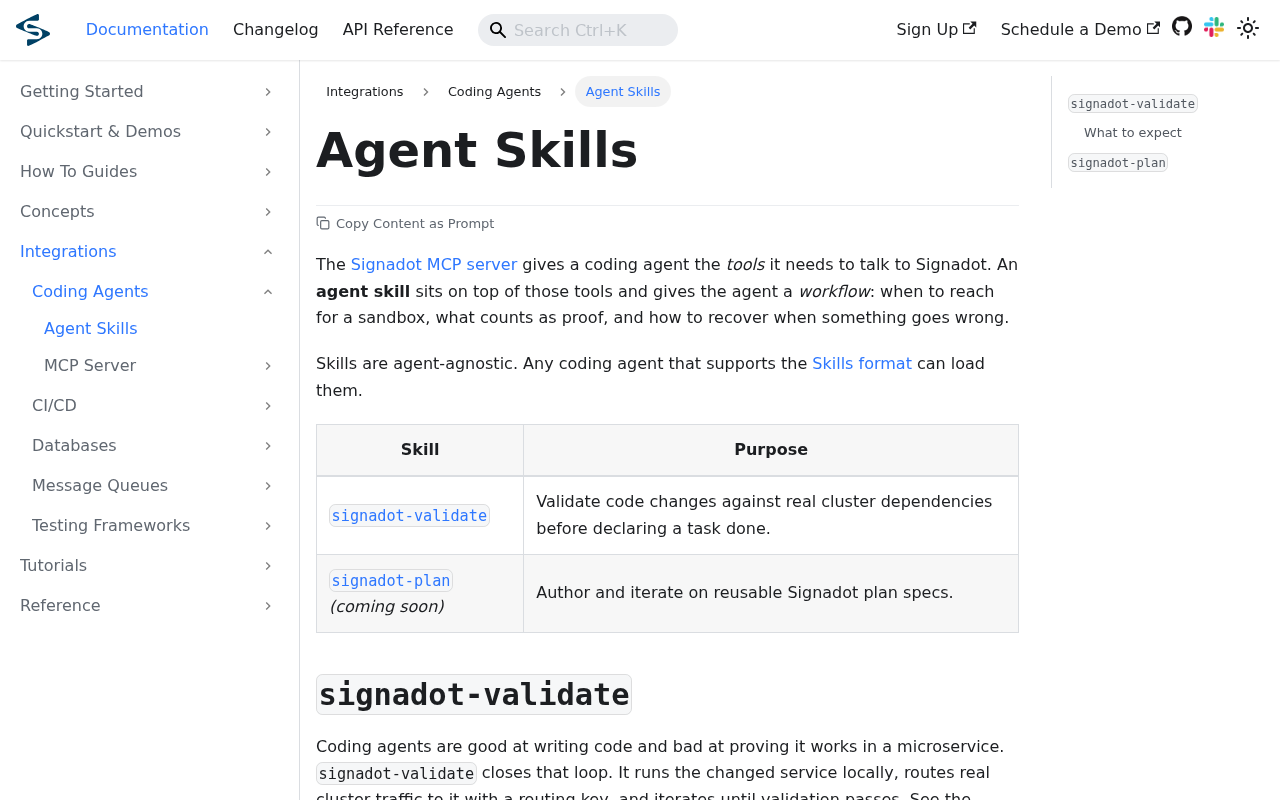Click the signadot-plan table link
The width and height of the screenshot is (1280, 800).
point(391,581)
